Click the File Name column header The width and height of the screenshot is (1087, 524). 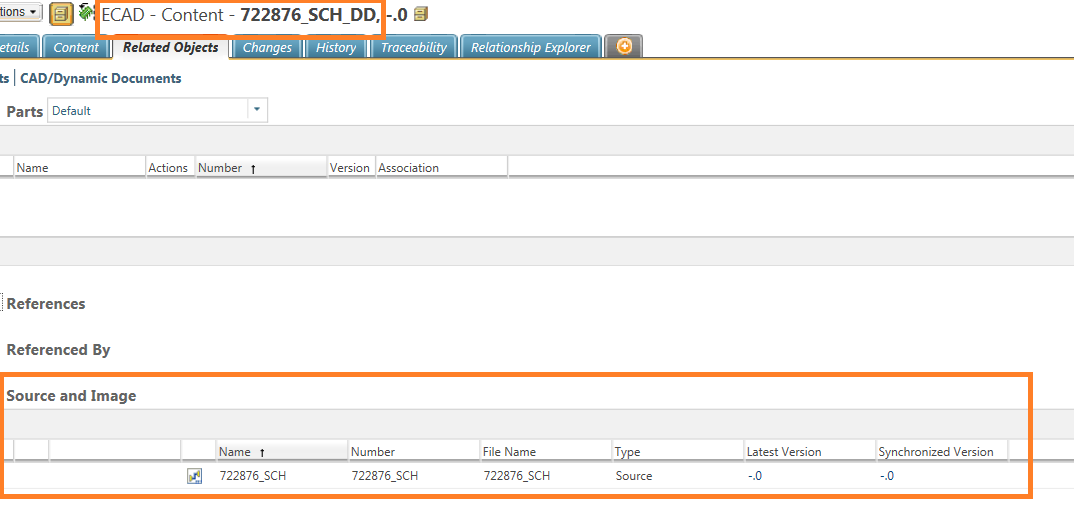point(546,451)
